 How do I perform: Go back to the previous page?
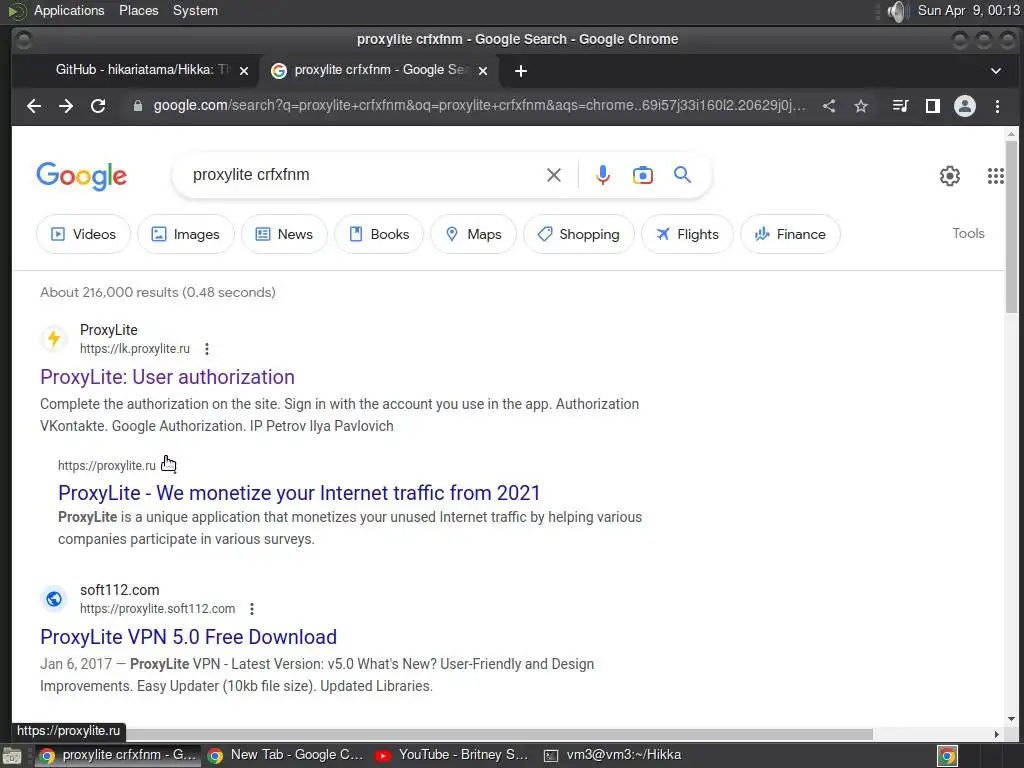[34, 106]
